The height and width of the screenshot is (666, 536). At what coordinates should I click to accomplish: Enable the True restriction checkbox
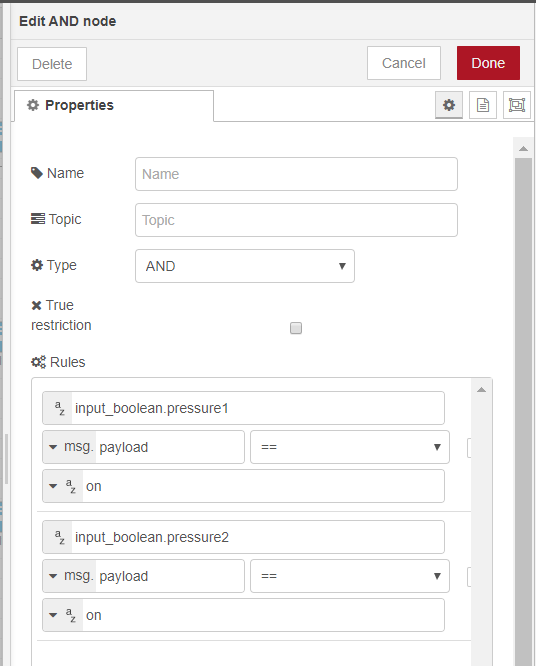296,328
